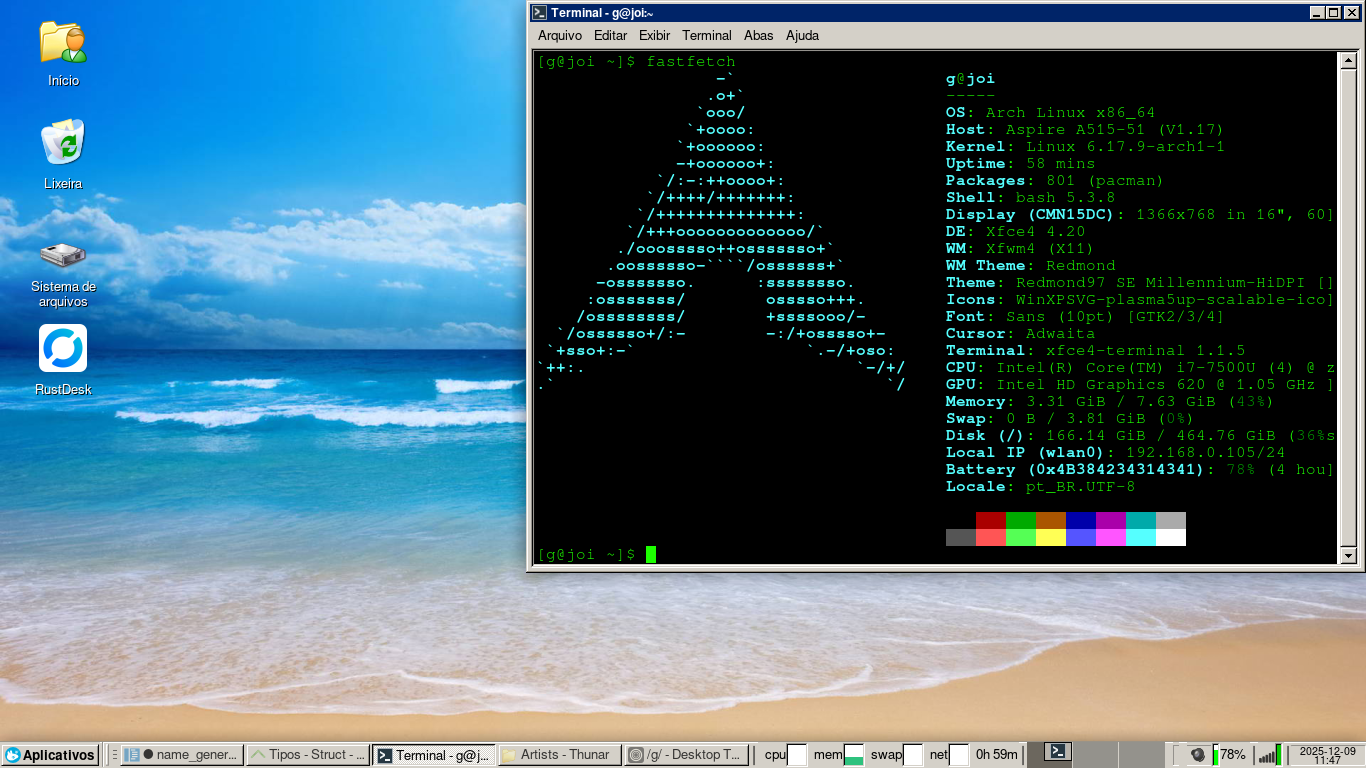The image size is (1366, 768).
Task: Click the "WM Theme: Redmond" line
Action: (x=1031, y=266)
